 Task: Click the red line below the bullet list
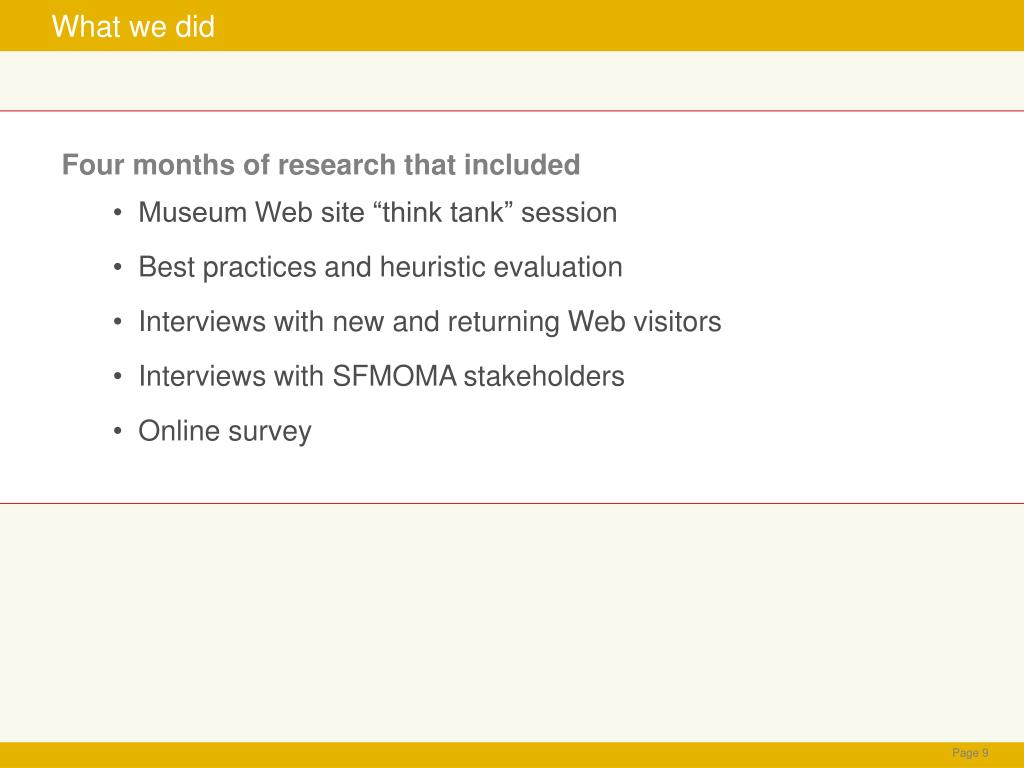(x=512, y=504)
